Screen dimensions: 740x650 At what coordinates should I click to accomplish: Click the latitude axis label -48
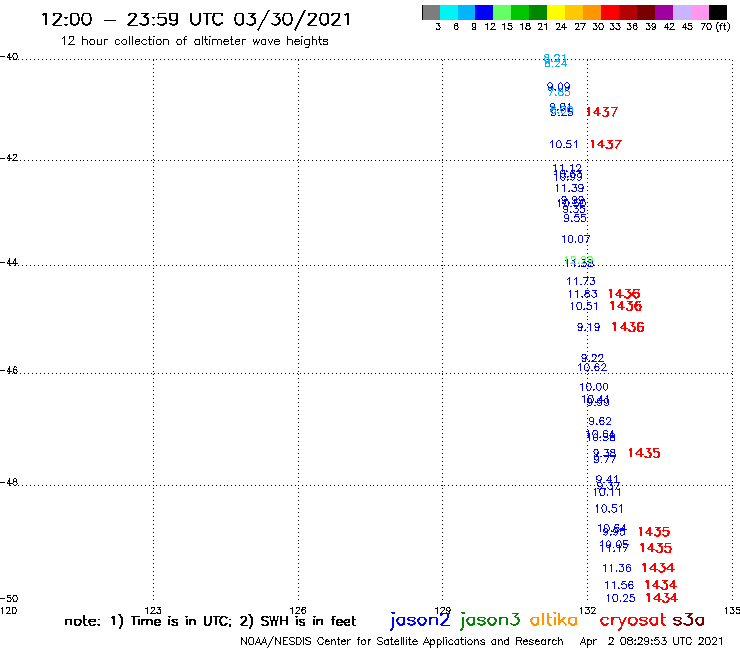point(9,482)
